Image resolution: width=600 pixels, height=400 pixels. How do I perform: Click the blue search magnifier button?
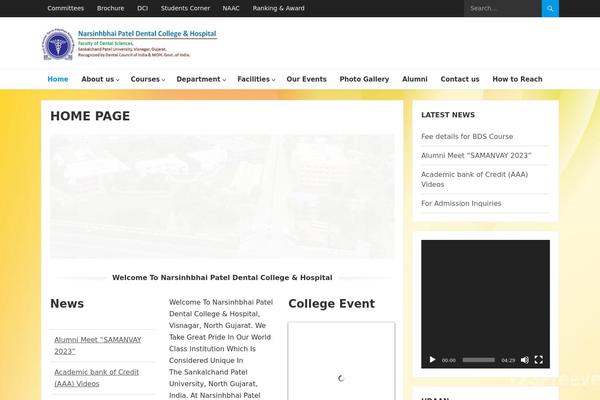(550, 8)
